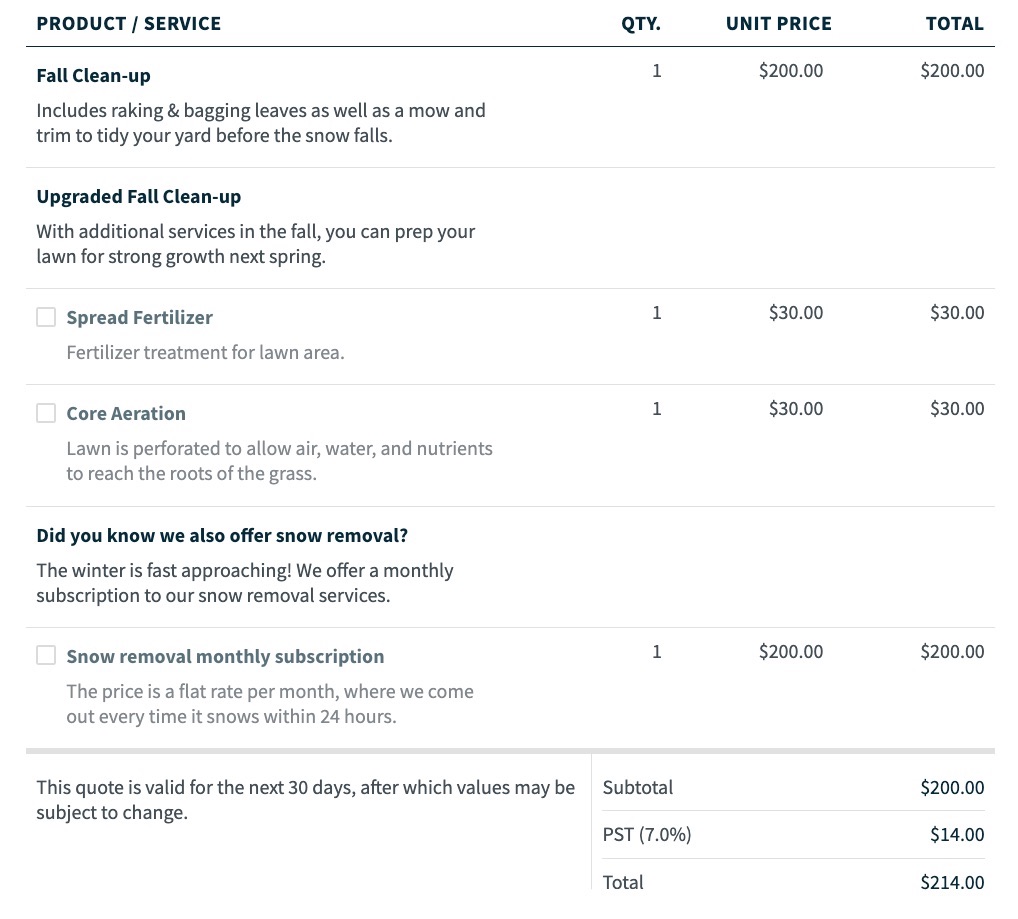Click the QTY. column header

tap(640, 23)
